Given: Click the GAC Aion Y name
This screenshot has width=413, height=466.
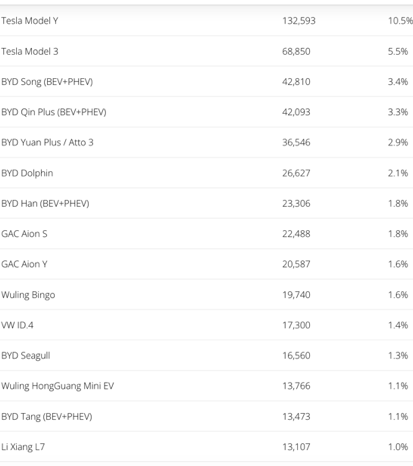Looking at the screenshot, I should coord(24,264).
